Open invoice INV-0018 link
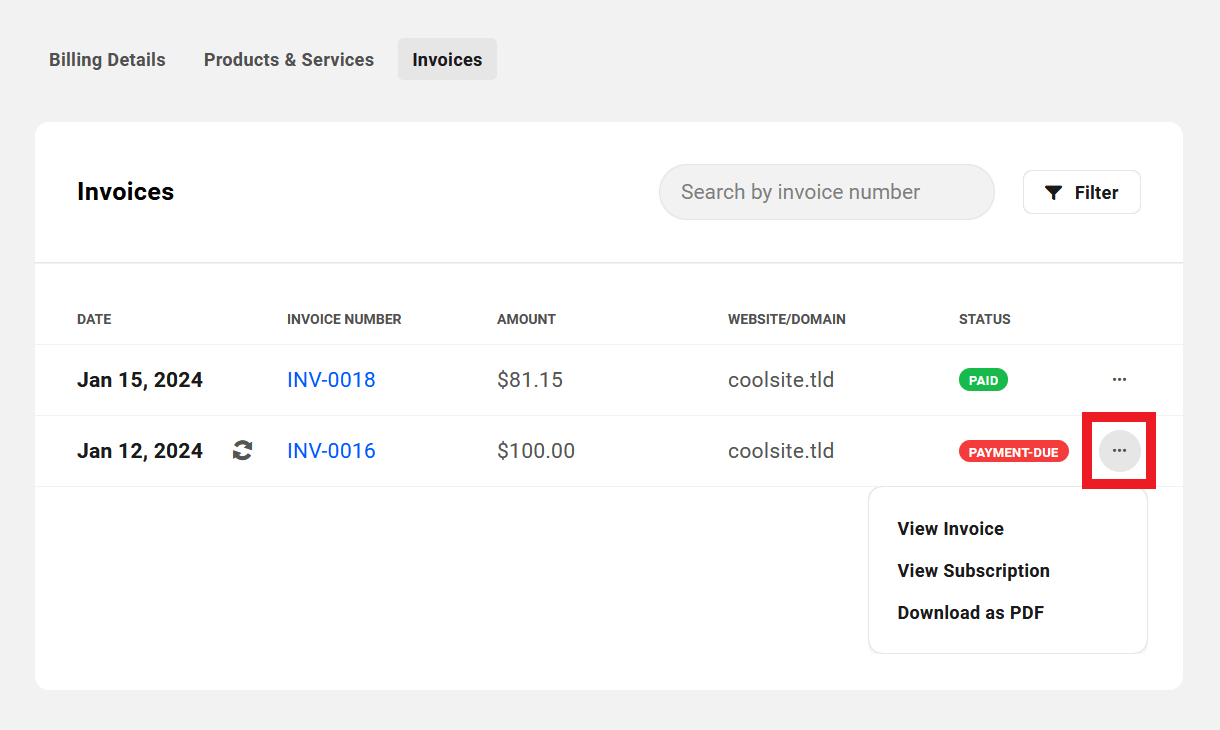Viewport: 1220px width, 730px height. click(331, 380)
